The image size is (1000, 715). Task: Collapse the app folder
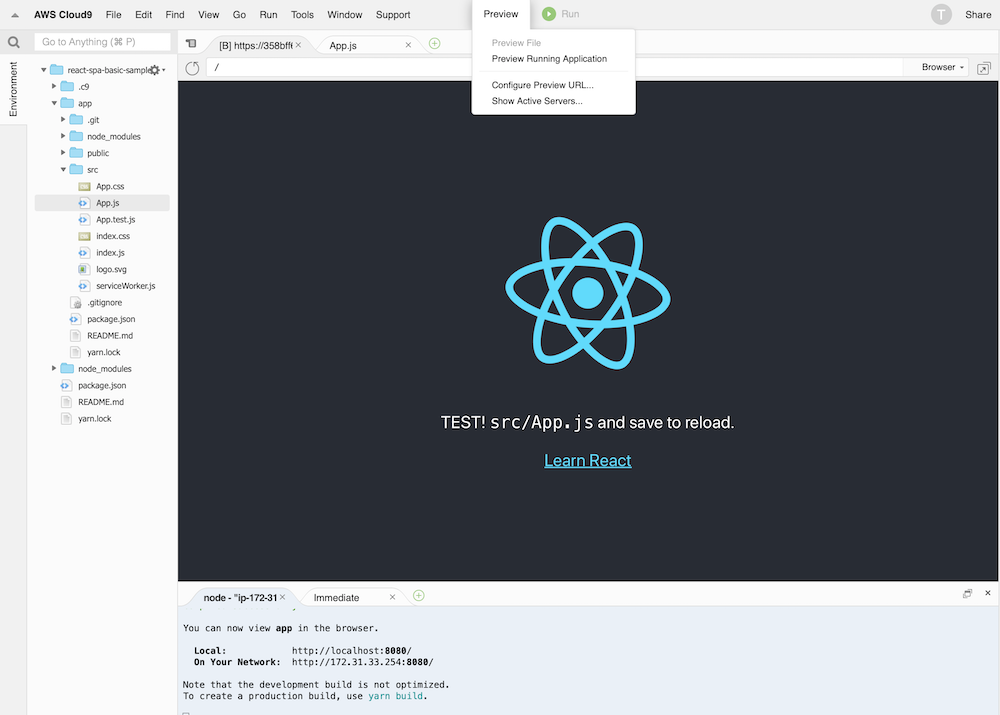[54, 103]
